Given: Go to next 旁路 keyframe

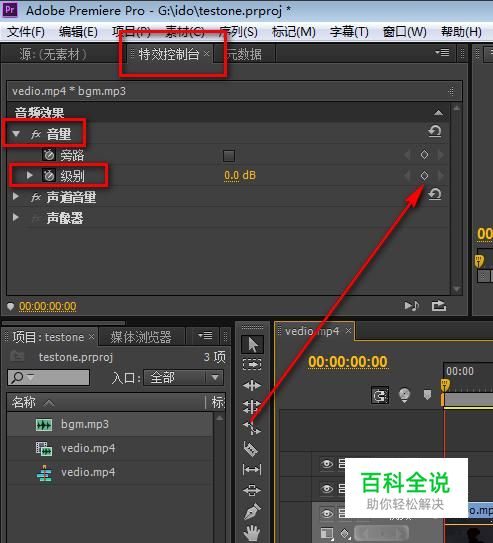Looking at the screenshot, I should point(441,155).
